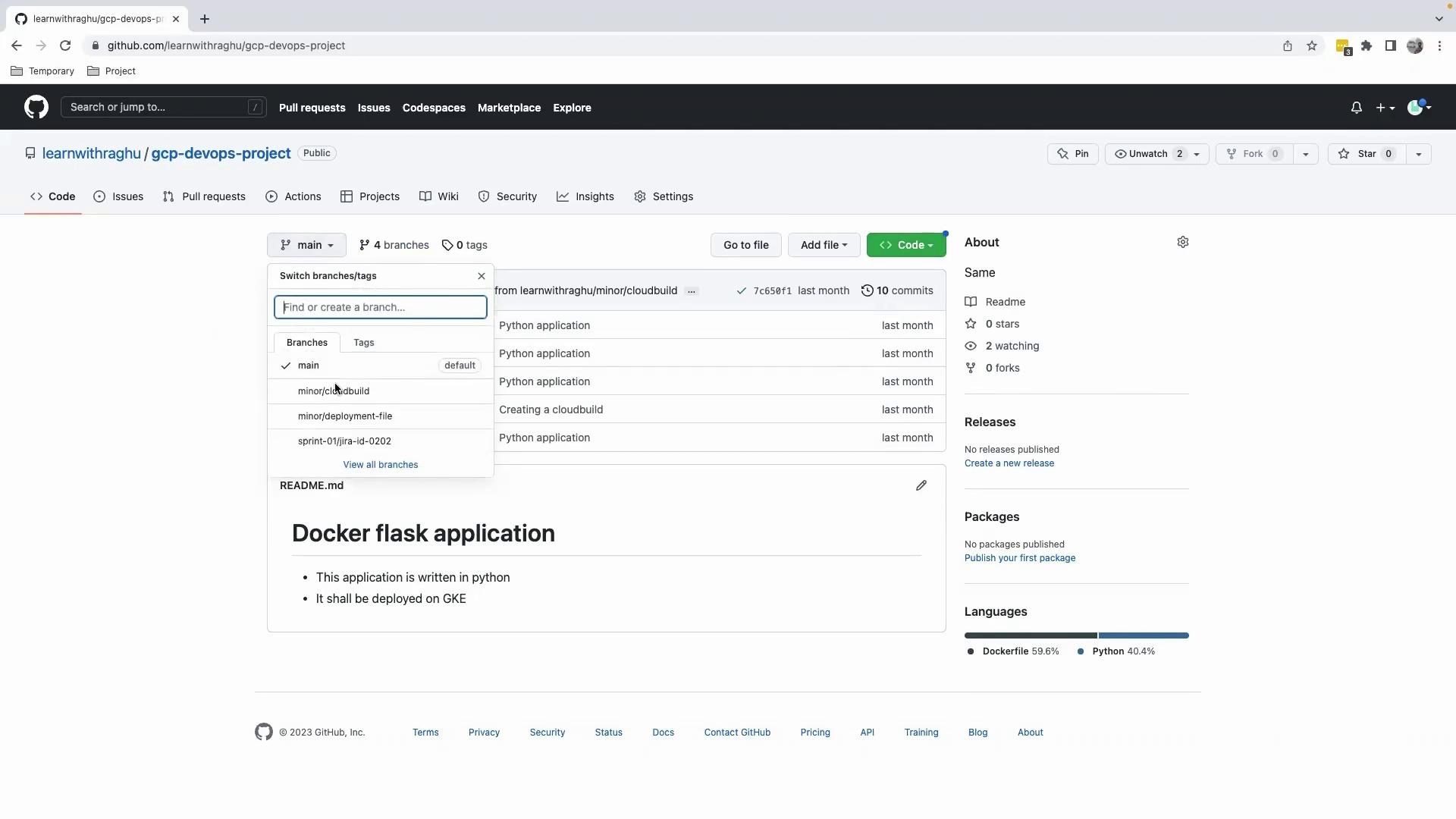This screenshot has width=1456, height=819.
Task: Edit README with the pencil icon
Action: 921,485
